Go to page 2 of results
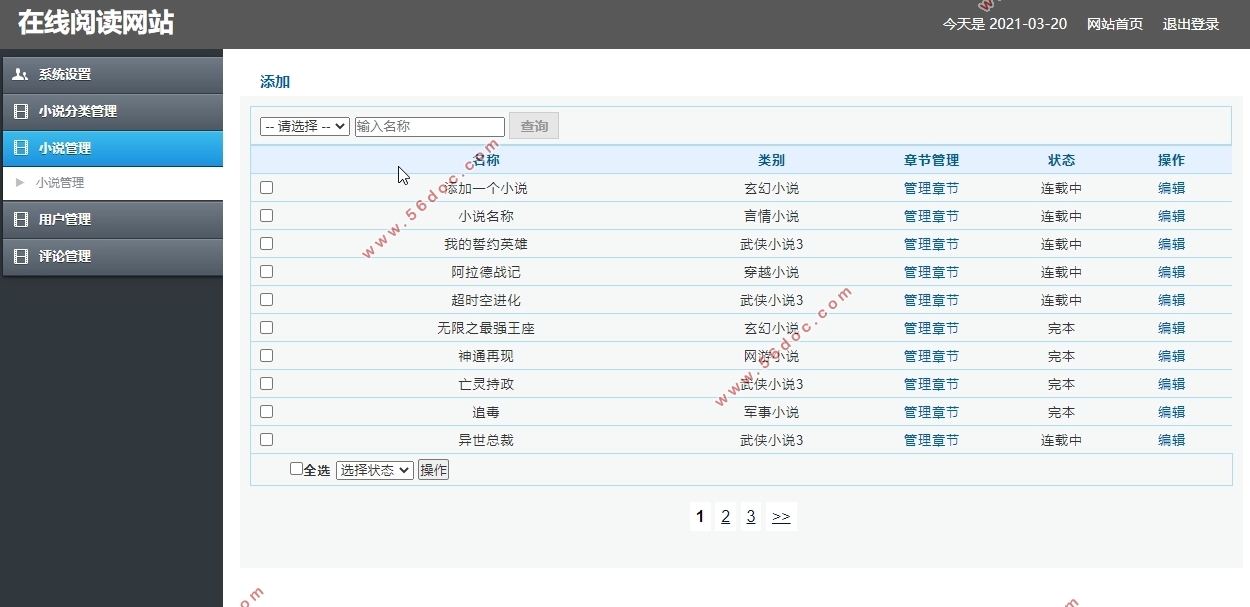The image size is (1250, 607). point(725,516)
